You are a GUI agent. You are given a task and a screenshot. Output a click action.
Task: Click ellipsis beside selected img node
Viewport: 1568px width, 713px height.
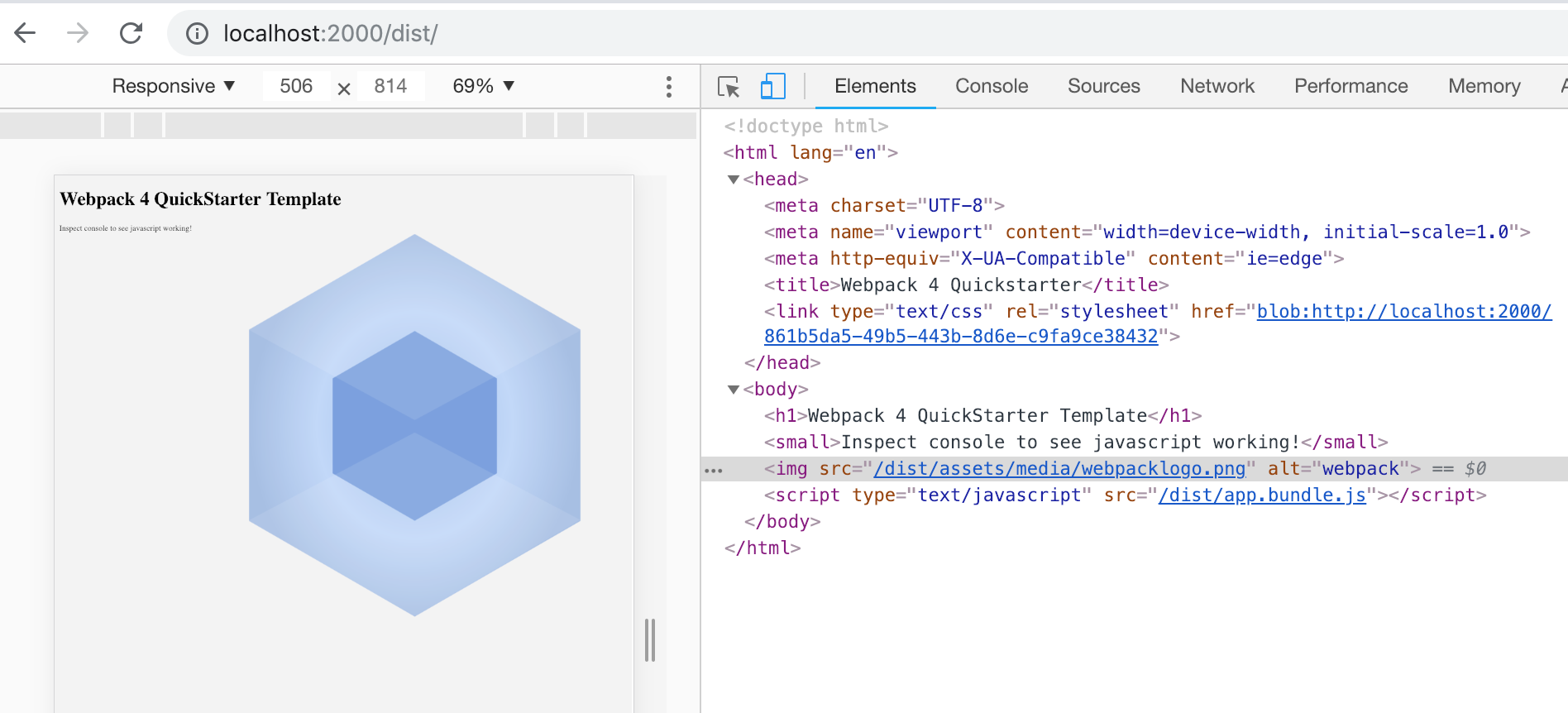[x=713, y=470]
